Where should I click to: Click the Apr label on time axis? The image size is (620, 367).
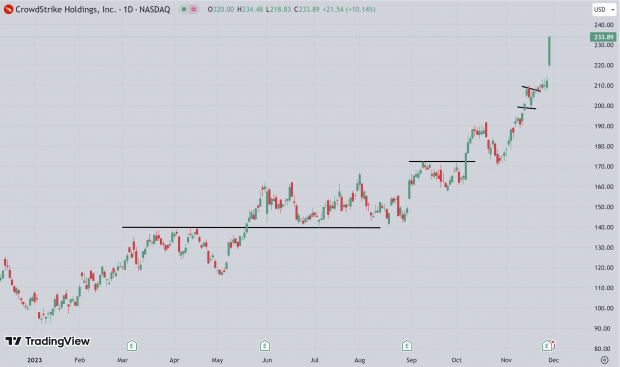pos(174,360)
